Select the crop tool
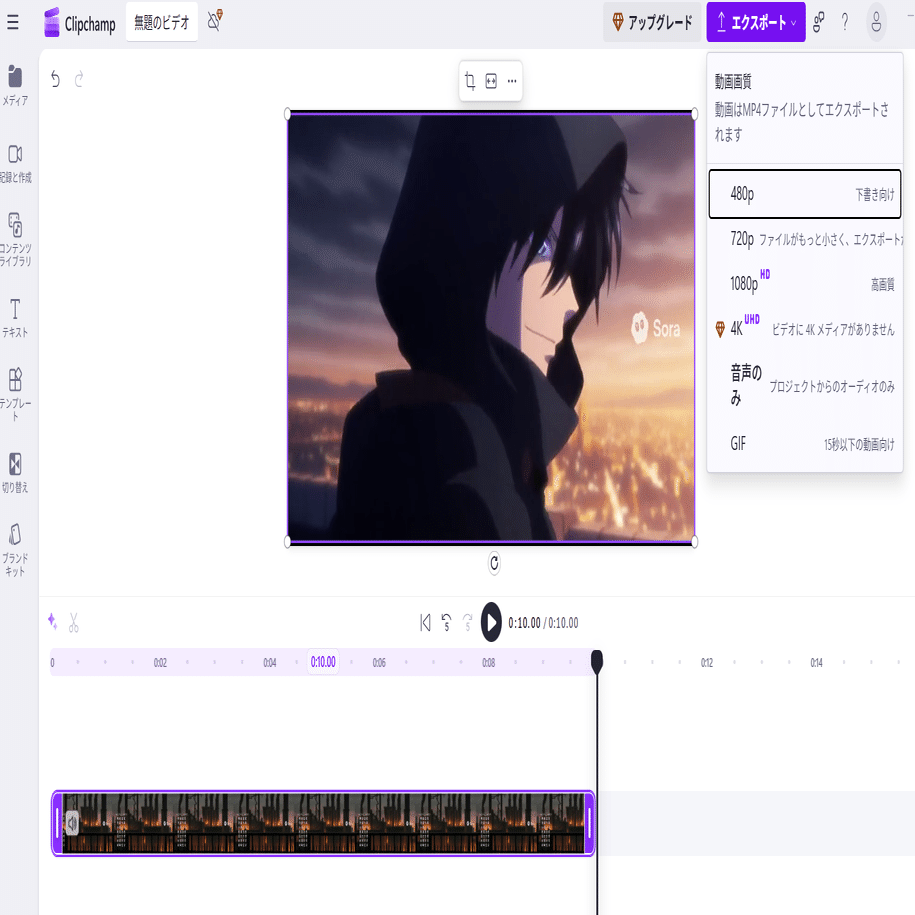Image resolution: width=915 pixels, height=915 pixels. tap(470, 81)
